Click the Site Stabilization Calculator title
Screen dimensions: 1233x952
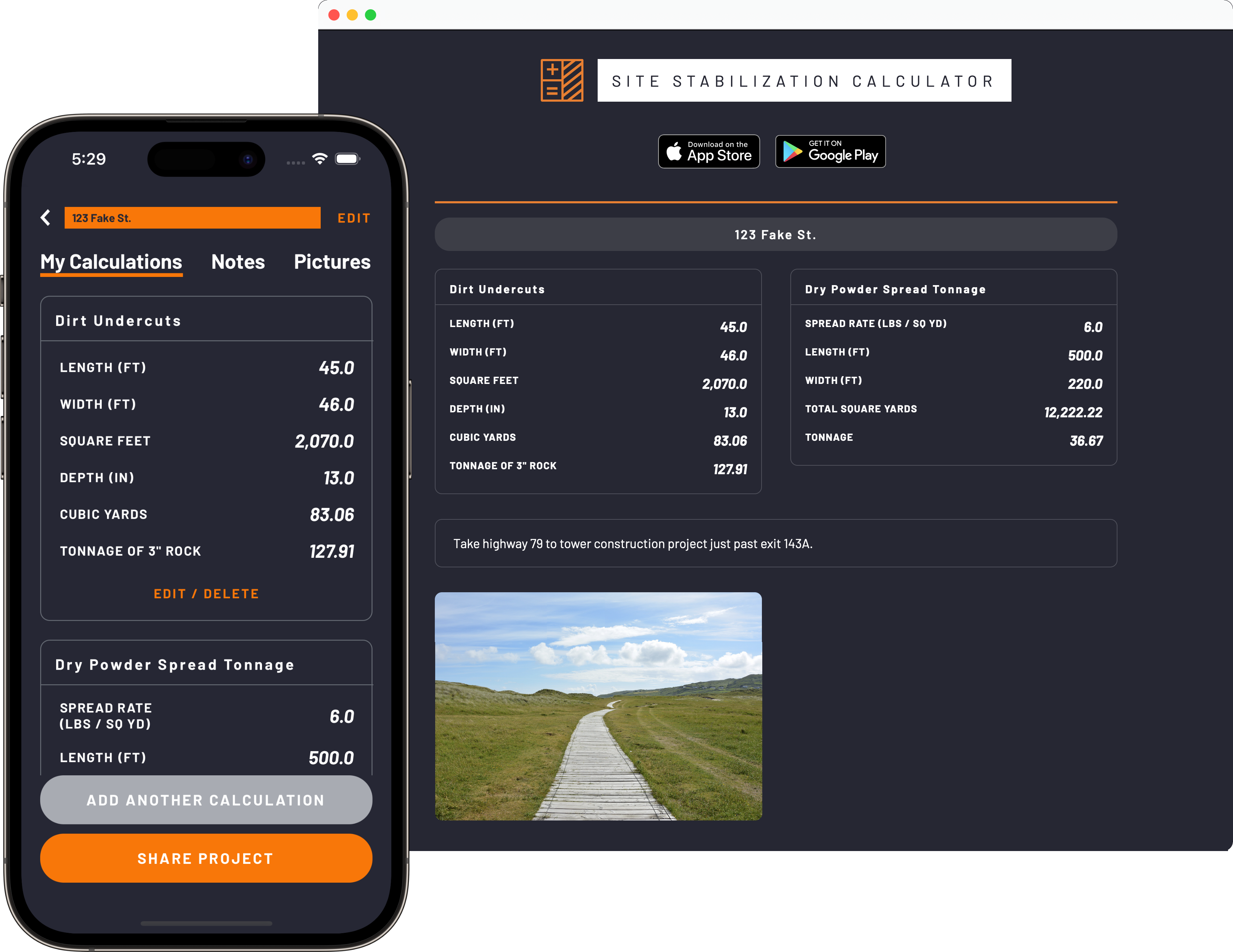click(x=804, y=81)
